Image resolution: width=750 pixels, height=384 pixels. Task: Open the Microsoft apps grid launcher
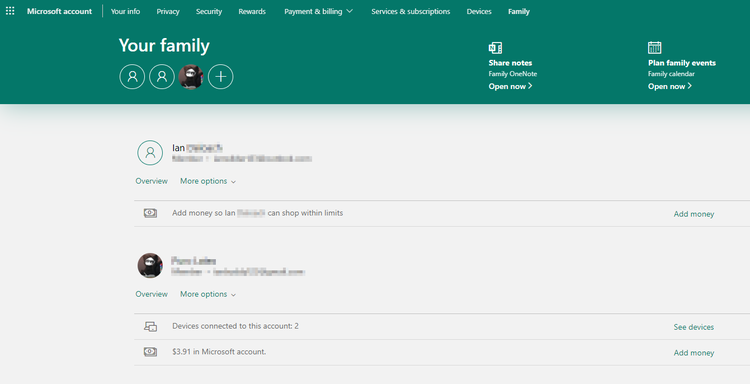[10, 11]
